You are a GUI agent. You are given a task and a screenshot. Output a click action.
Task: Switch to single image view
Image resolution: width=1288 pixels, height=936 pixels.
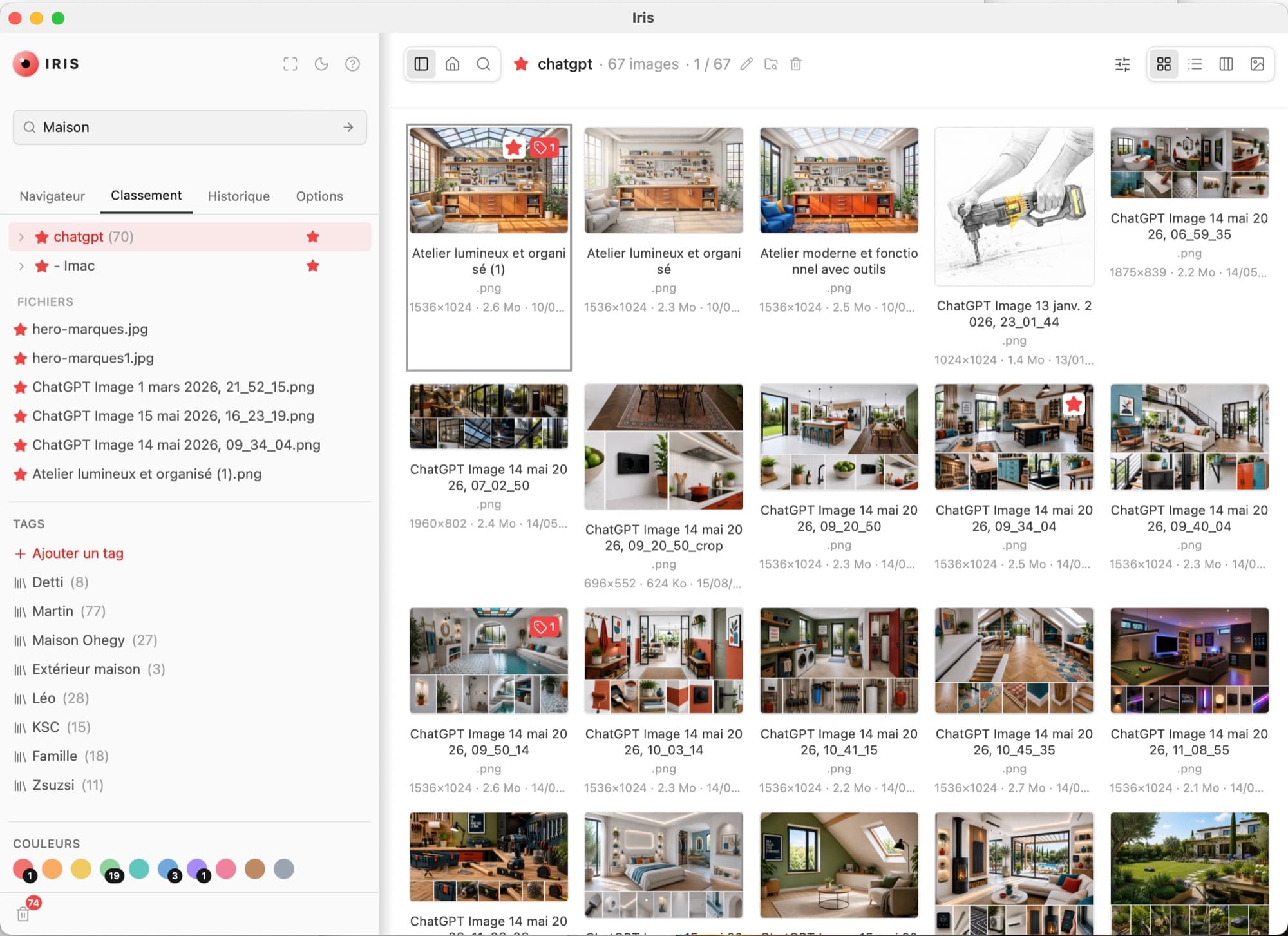pos(1257,64)
